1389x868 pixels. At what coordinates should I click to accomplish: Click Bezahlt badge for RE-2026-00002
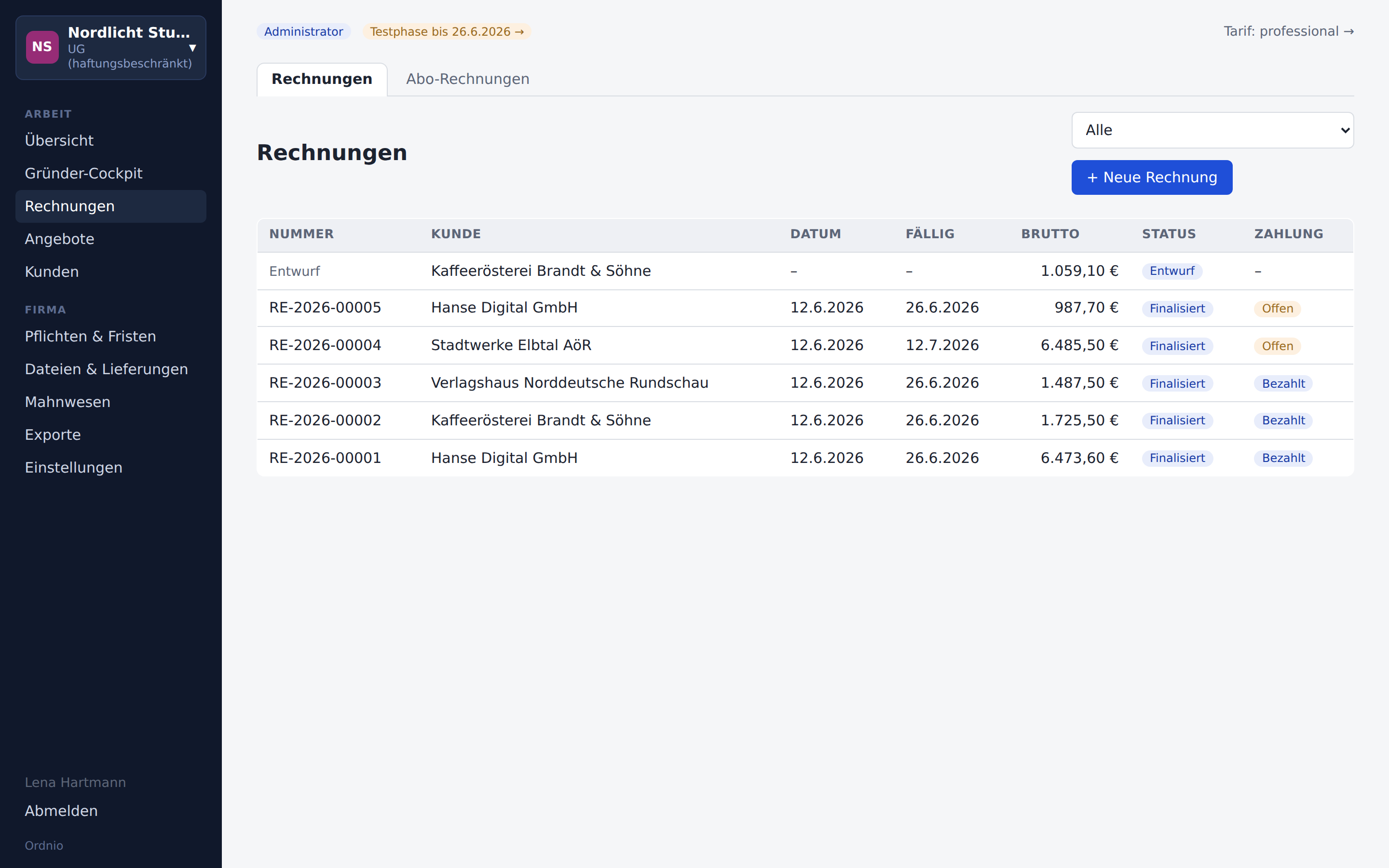click(1283, 421)
